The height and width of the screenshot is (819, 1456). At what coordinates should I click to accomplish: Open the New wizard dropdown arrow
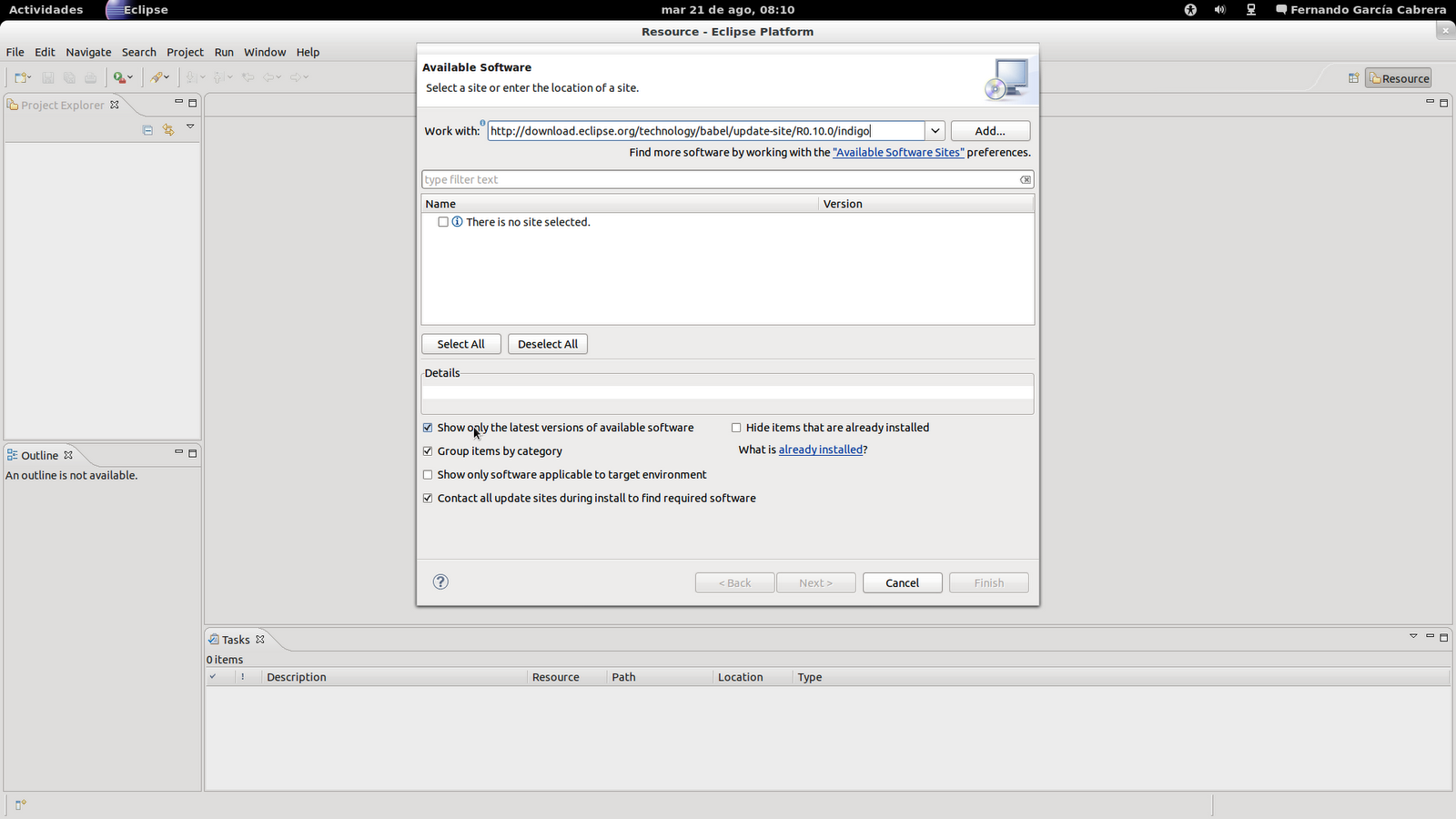tap(29, 77)
